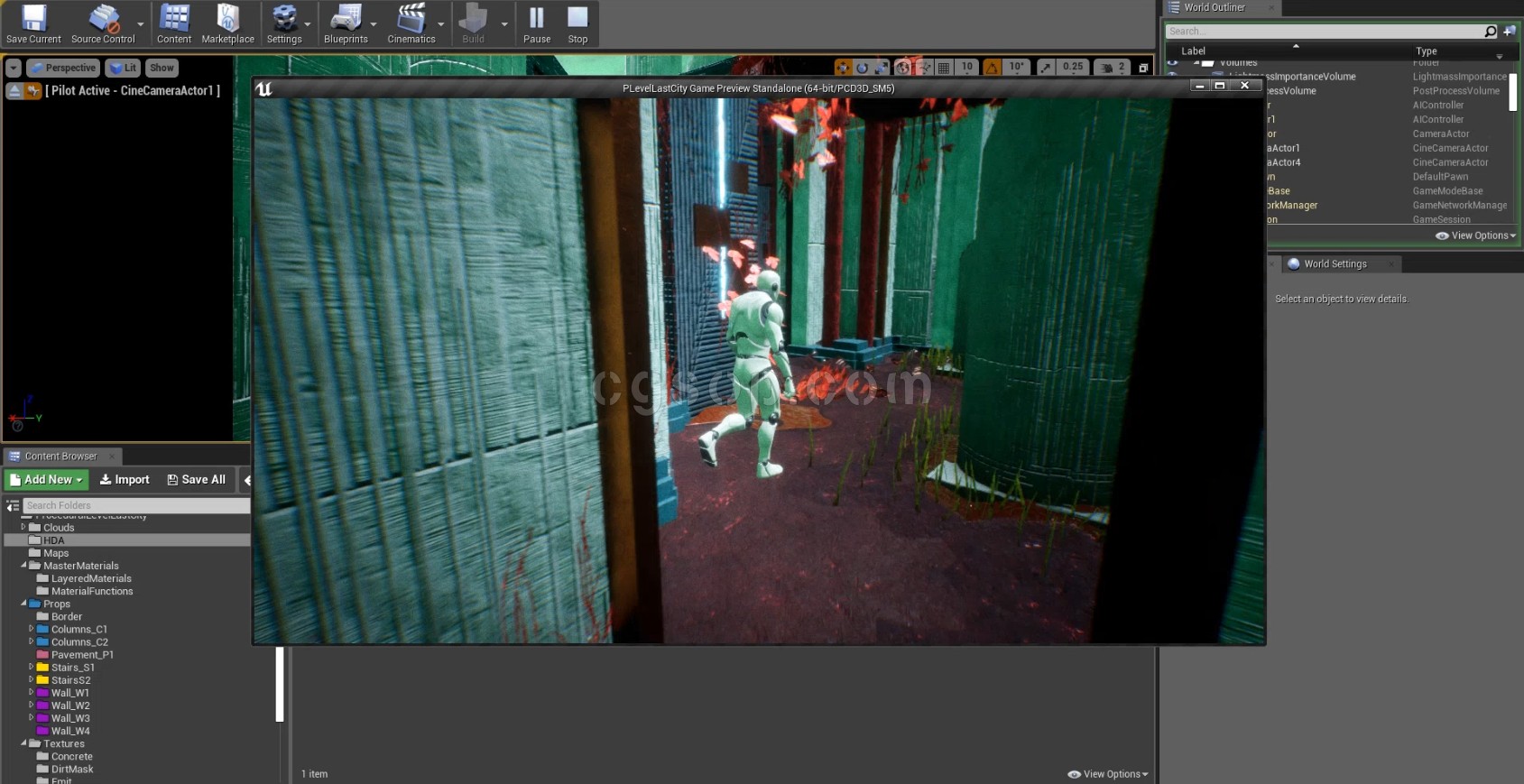1524x784 pixels.
Task: Click Import in the Content Browser
Action: click(x=125, y=480)
